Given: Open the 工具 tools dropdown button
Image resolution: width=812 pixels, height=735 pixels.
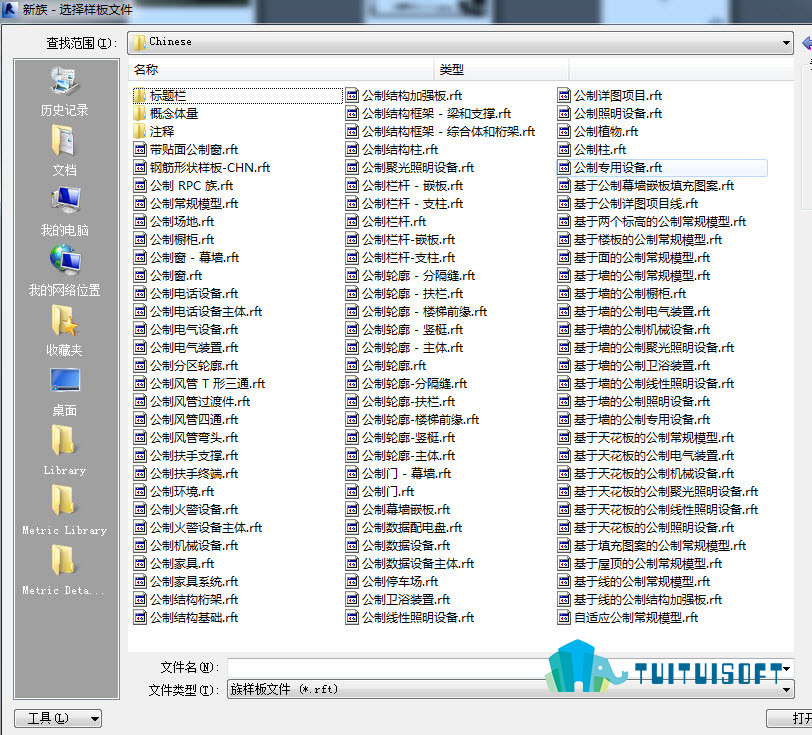Looking at the screenshot, I should pyautogui.click(x=58, y=718).
